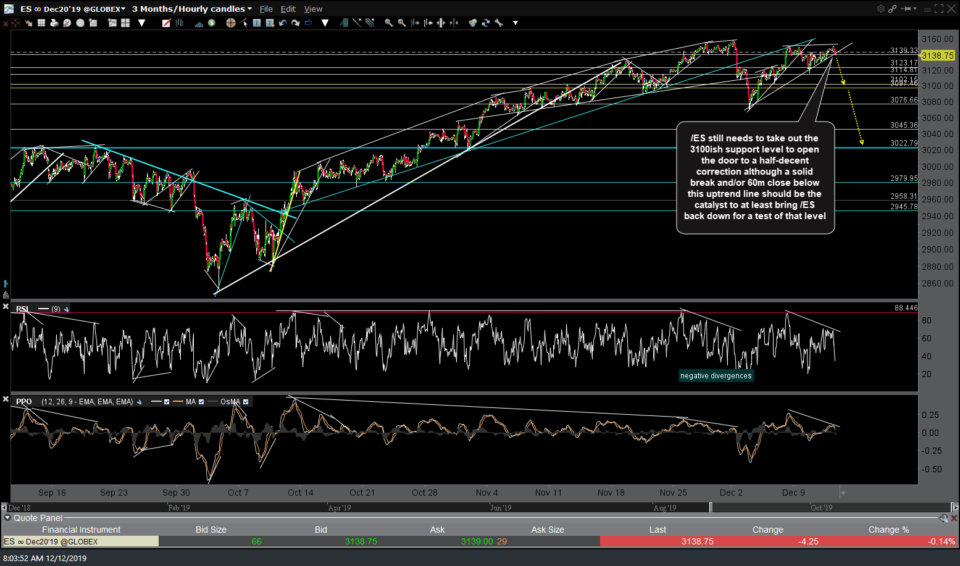960x566 pixels.
Task: Click the Change column header
Action: click(x=768, y=530)
